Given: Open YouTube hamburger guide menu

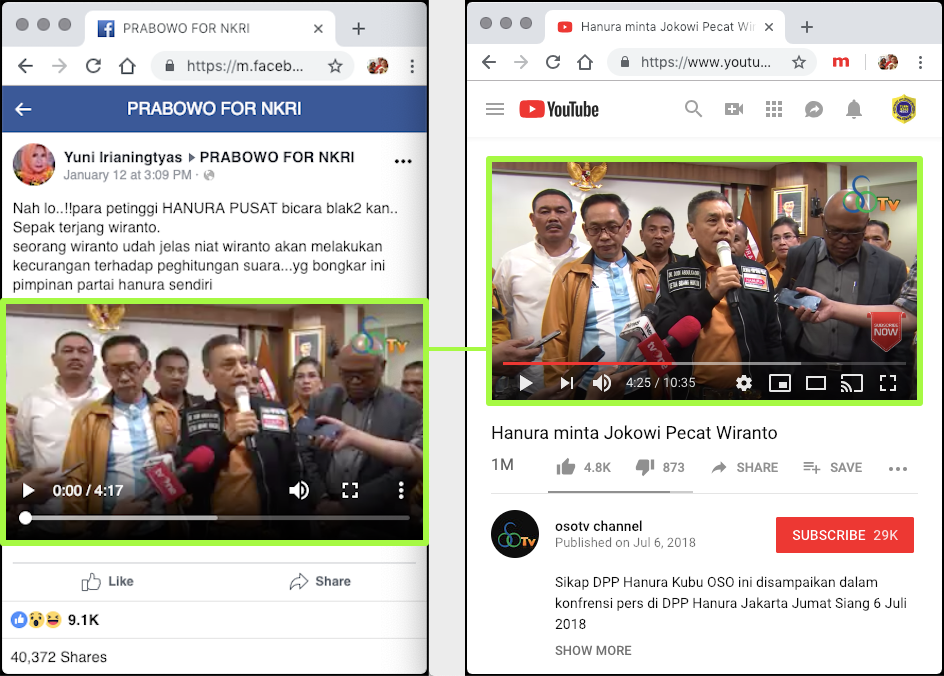Looking at the screenshot, I should click(494, 109).
